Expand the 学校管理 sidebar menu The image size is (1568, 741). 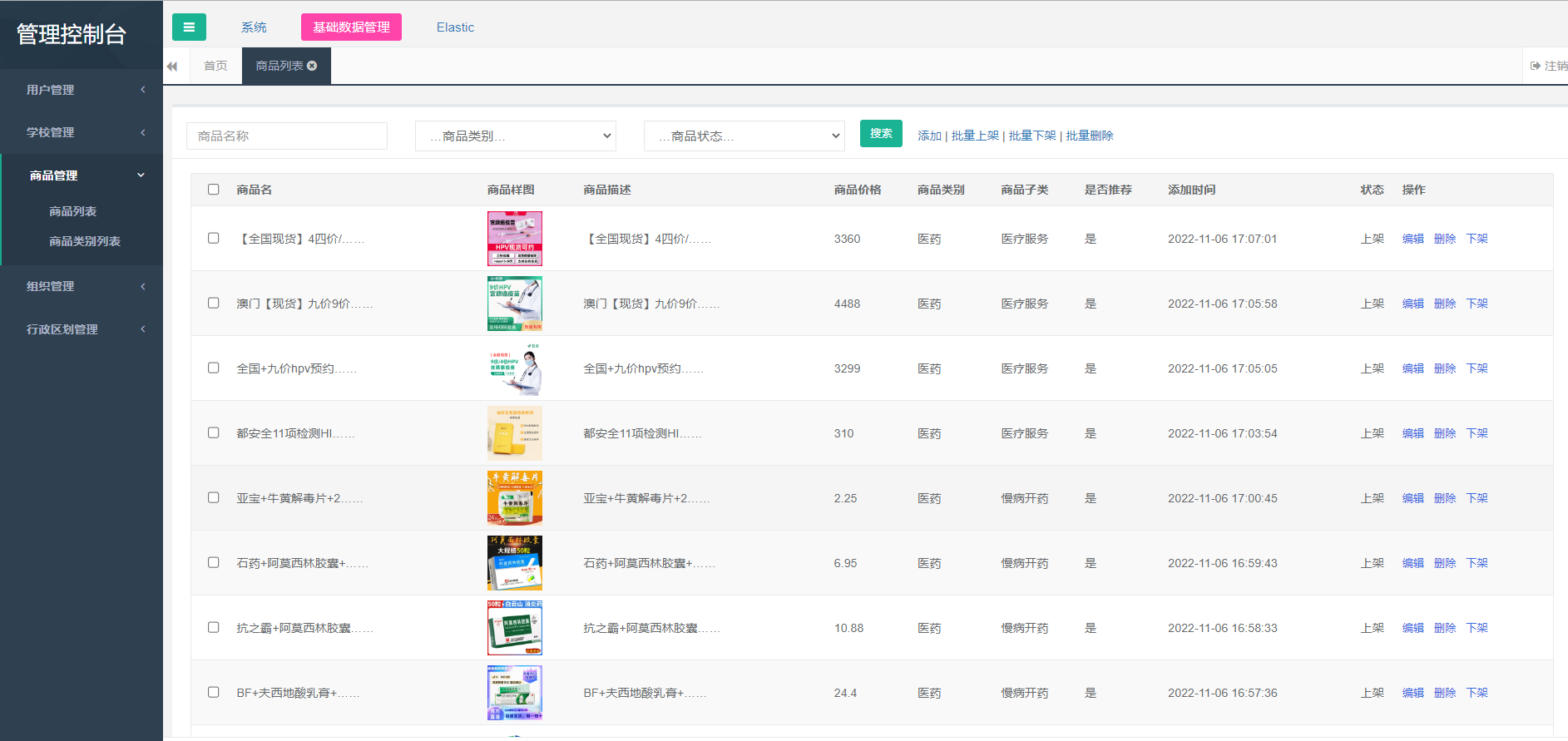tap(82, 132)
